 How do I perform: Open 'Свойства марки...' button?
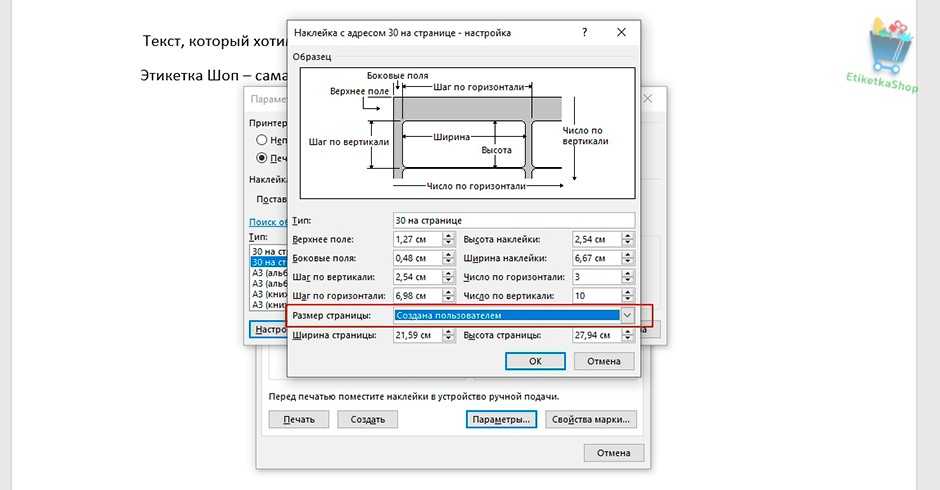tap(590, 420)
